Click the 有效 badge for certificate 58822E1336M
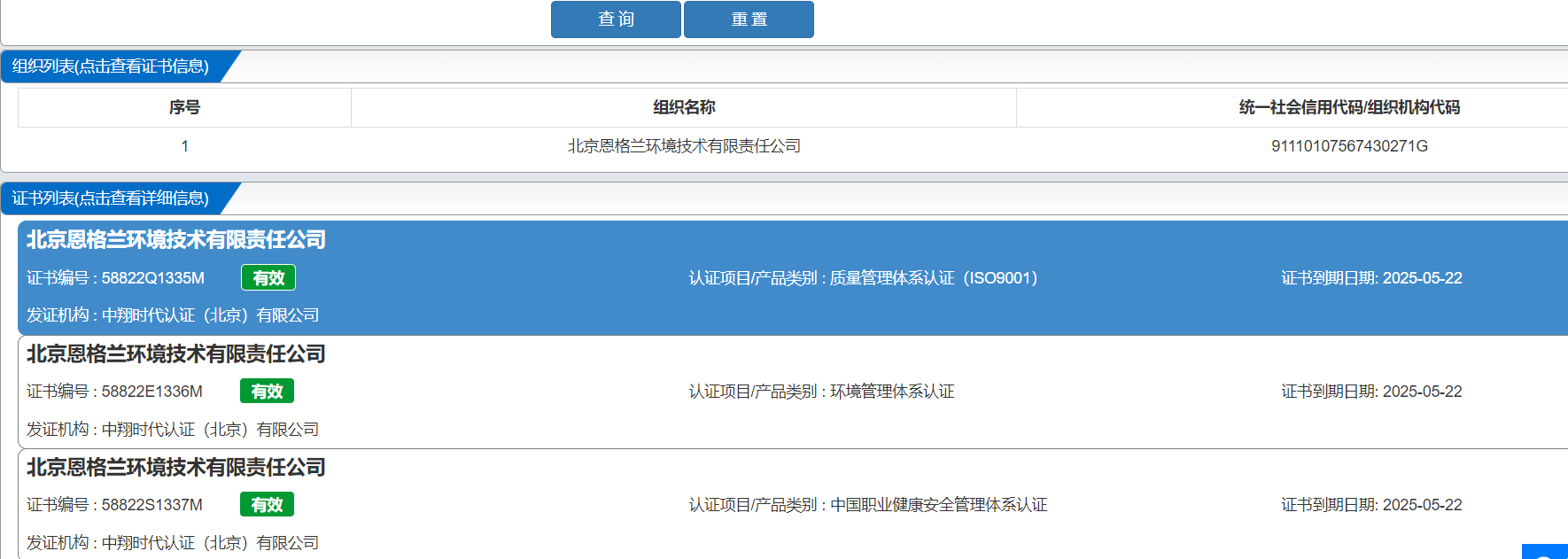 267,392
